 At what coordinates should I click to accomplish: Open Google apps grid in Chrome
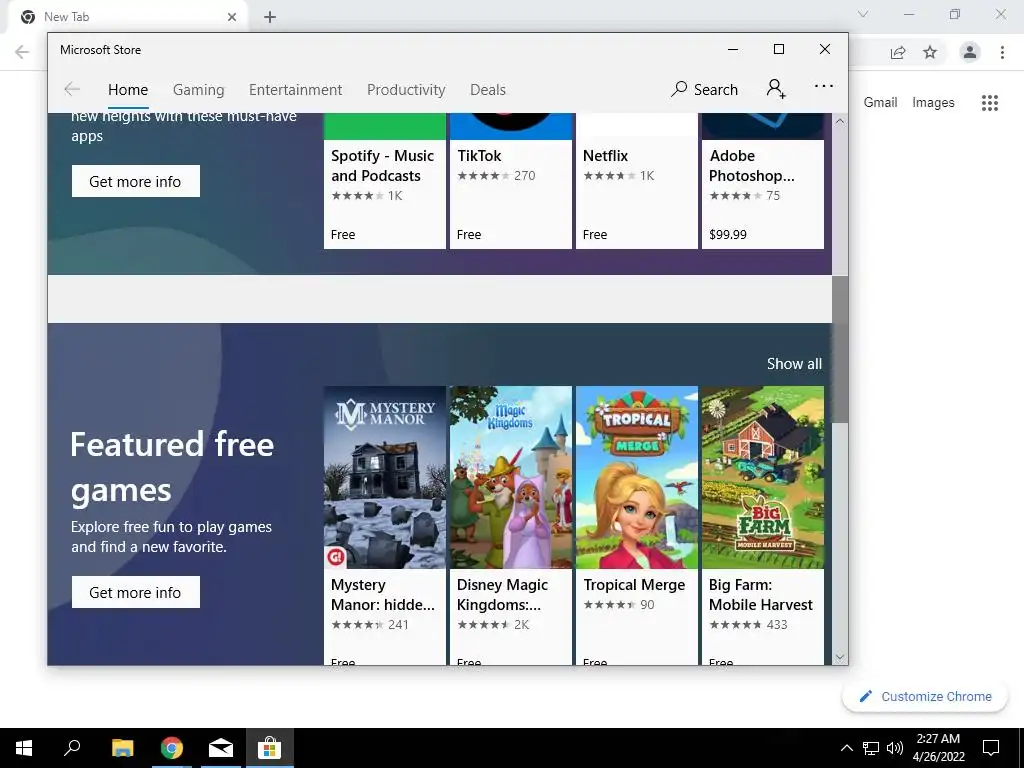tap(990, 103)
